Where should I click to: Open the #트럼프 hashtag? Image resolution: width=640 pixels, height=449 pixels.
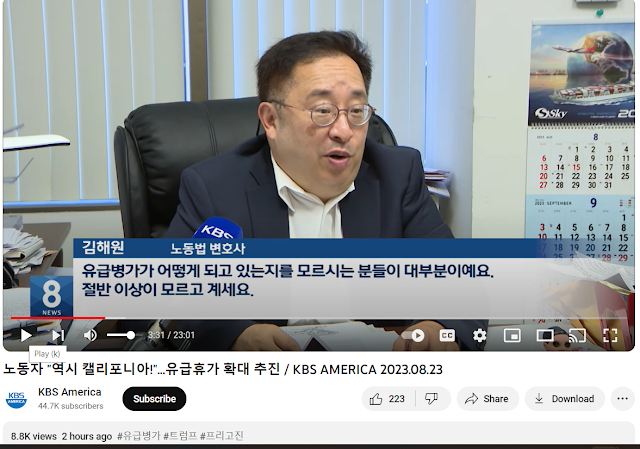coord(180,436)
